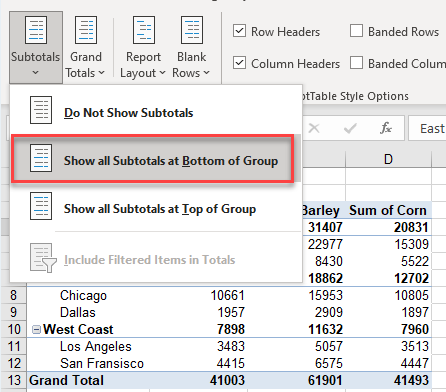446x392 pixels.
Task: Click the Subtotals at Top icon
Action: pos(41,206)
